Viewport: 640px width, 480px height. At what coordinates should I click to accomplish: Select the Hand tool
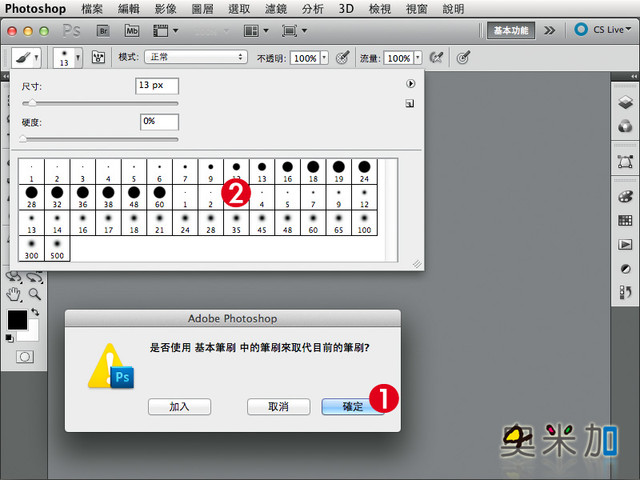click(x=14, y=294)
